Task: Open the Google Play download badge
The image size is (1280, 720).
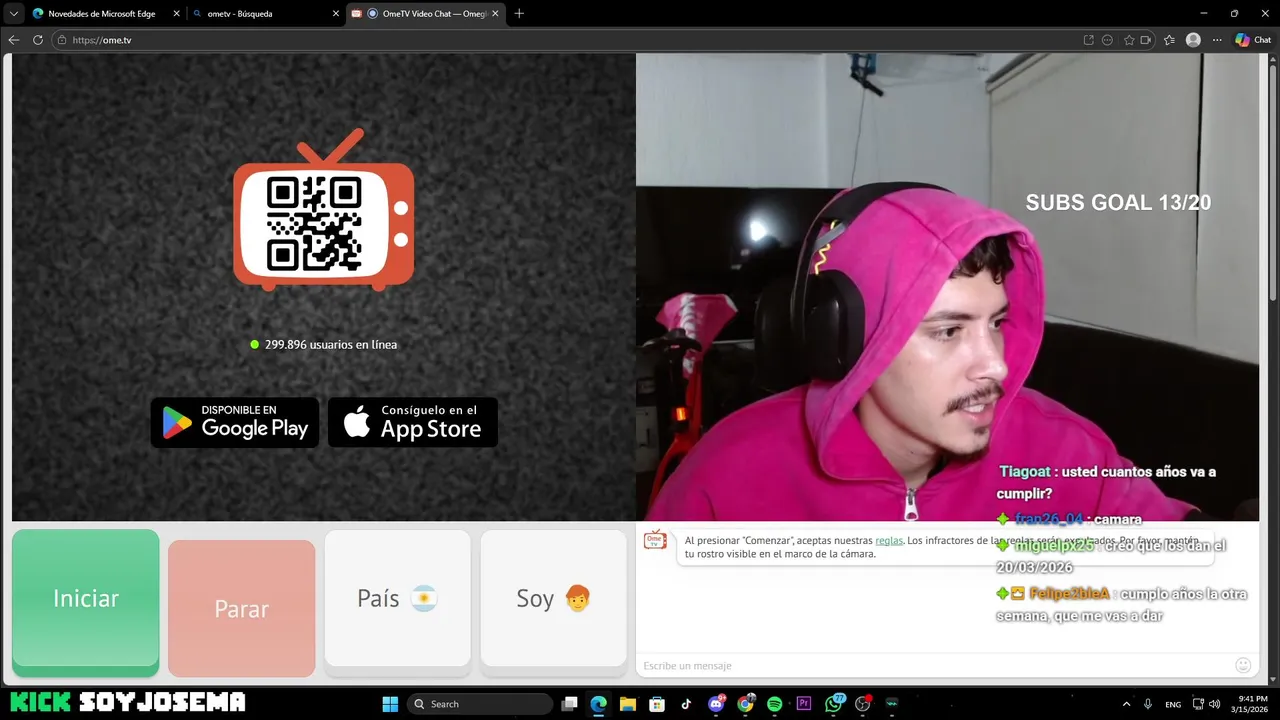Action: coord(235,422)
